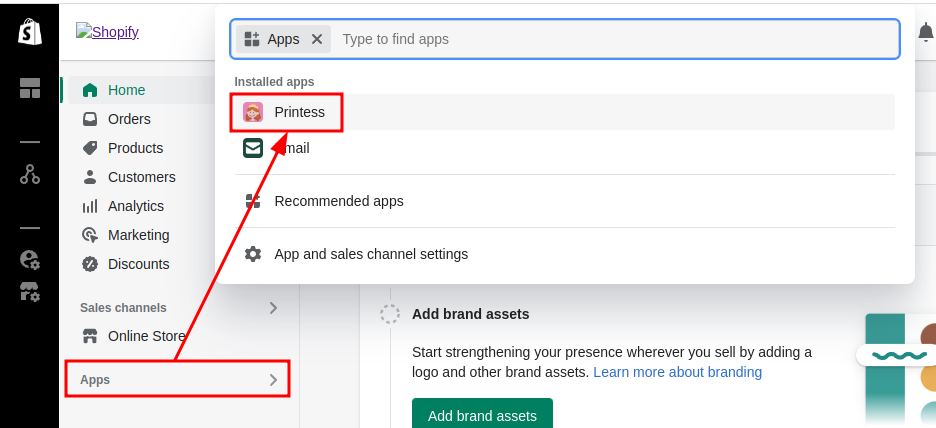Click the Online Store storefront icon
The height and width of the screenshot is (428, 936).
[90, 336]
